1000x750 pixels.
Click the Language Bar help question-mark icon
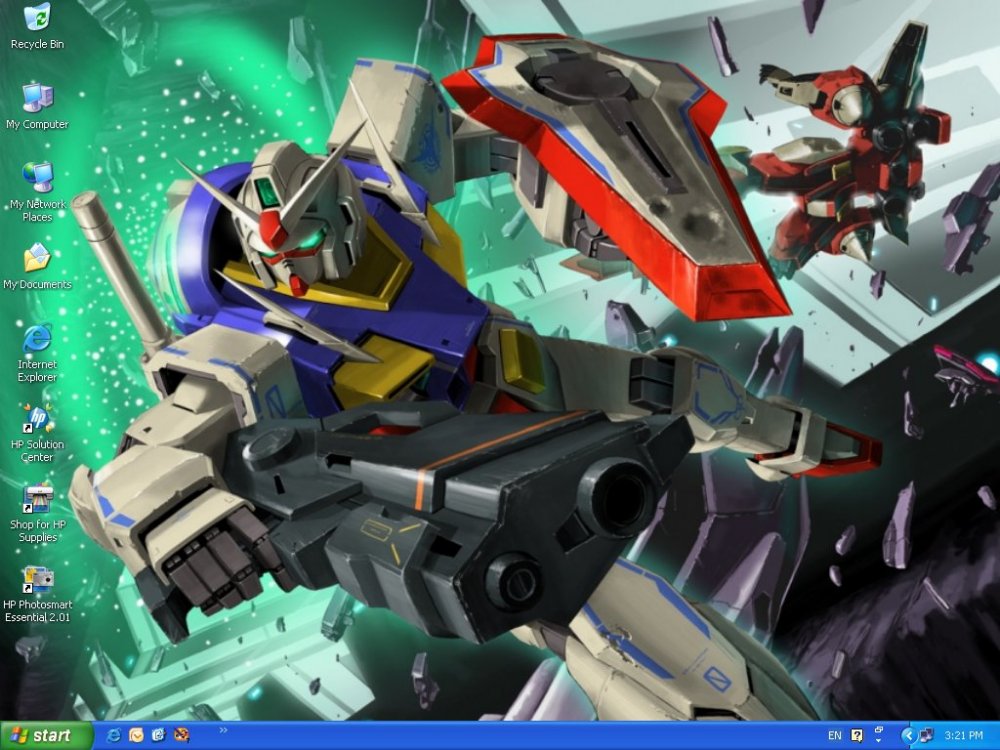click(857, 736)
